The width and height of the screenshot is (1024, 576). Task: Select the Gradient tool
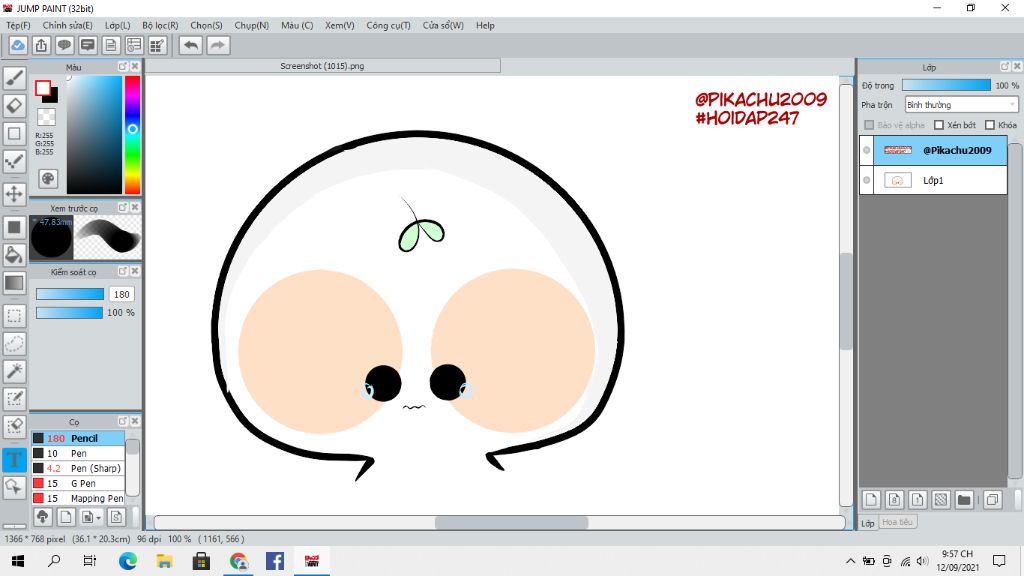click(14, 283)
